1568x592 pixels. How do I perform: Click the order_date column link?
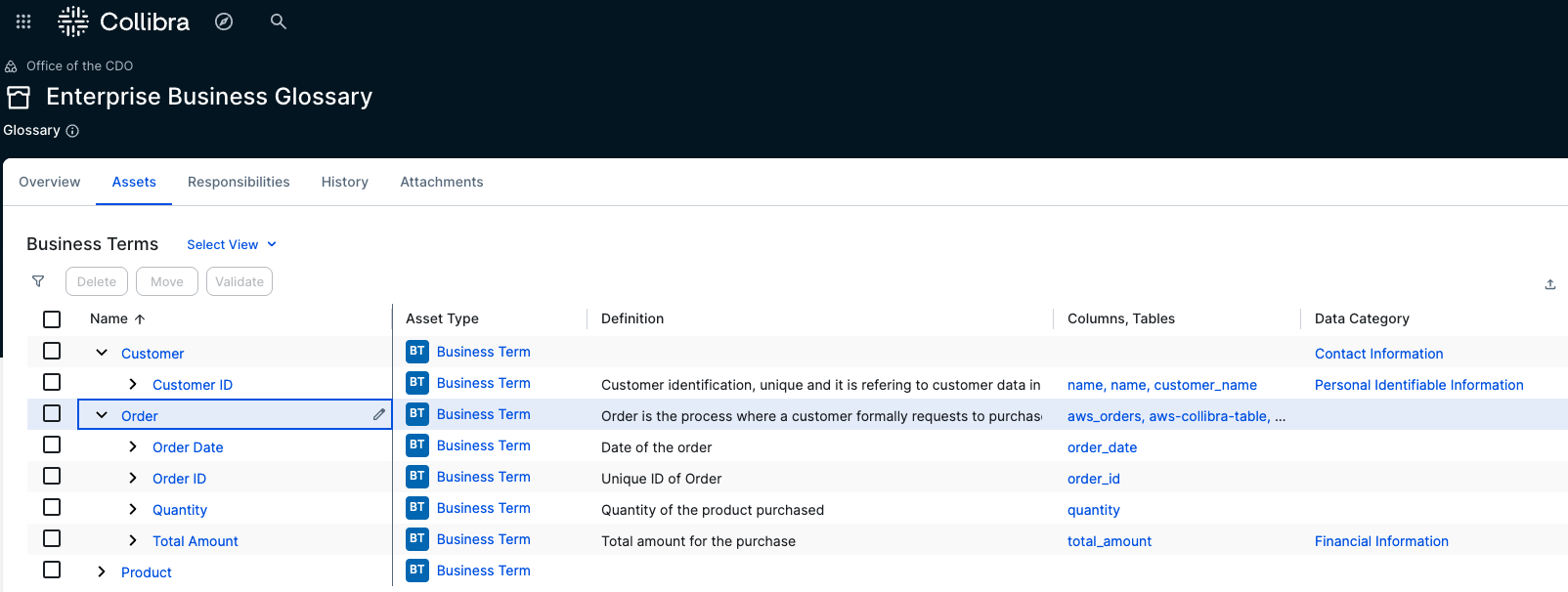1102,447
